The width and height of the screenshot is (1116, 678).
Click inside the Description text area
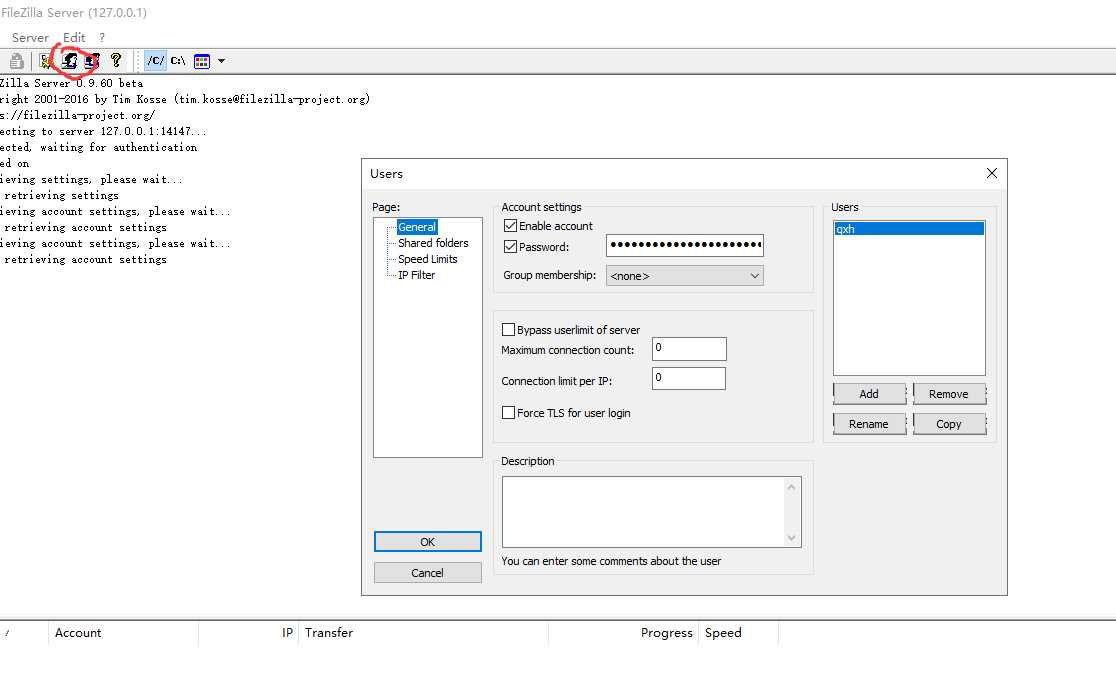tap(643, 512)
